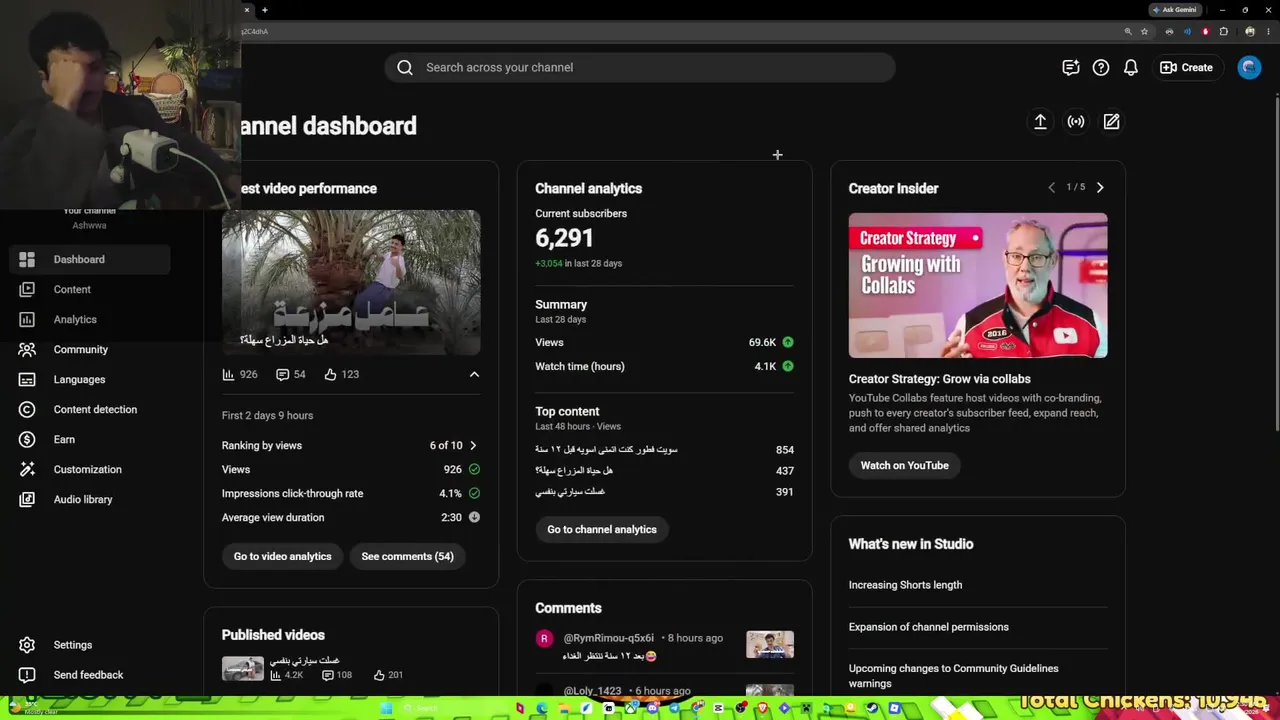
Task: Open the latest video thumbnail
Action: click(351, 282)
